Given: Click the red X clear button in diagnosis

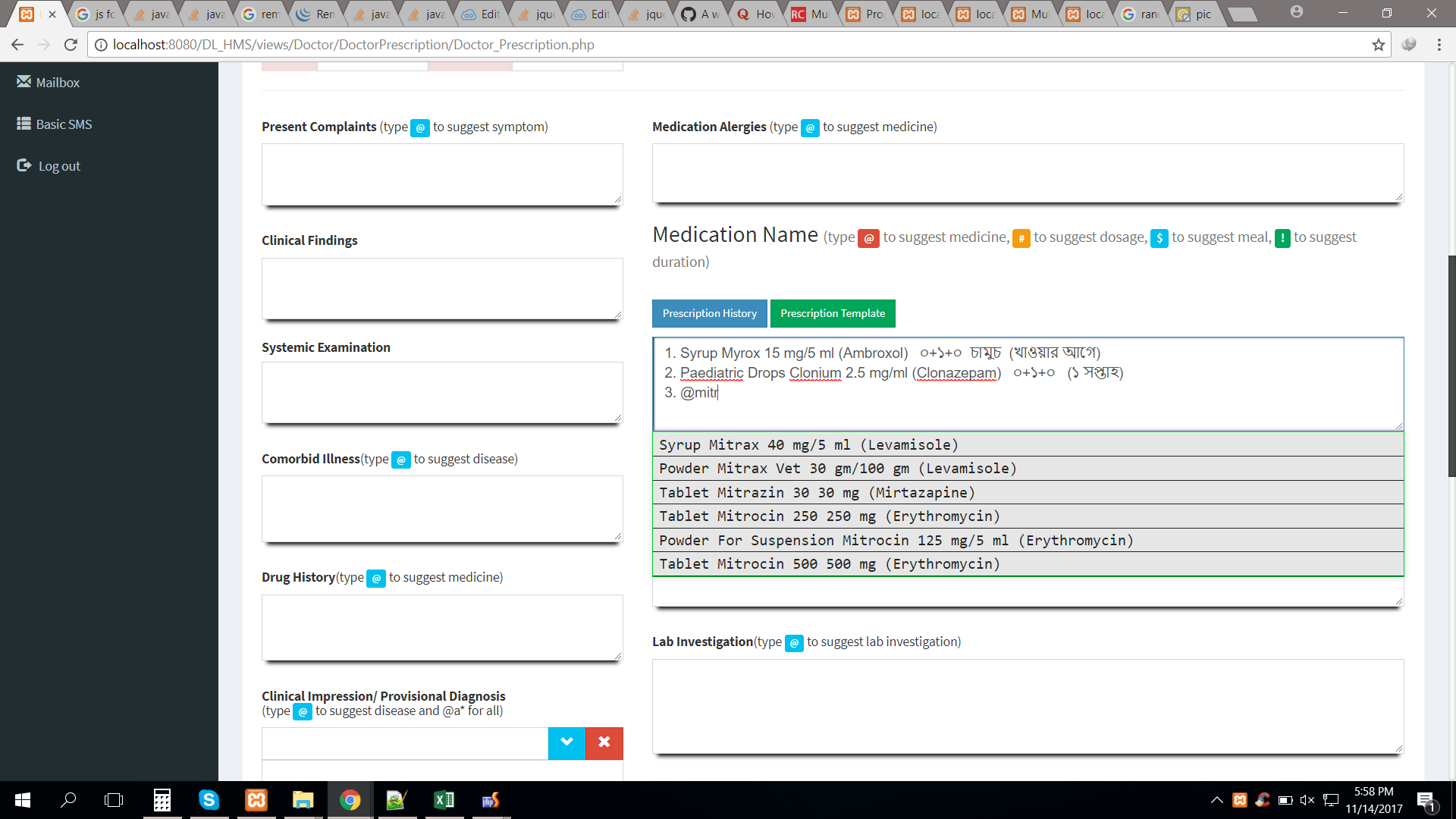Looking at the screenshot, I should (604, 742).
